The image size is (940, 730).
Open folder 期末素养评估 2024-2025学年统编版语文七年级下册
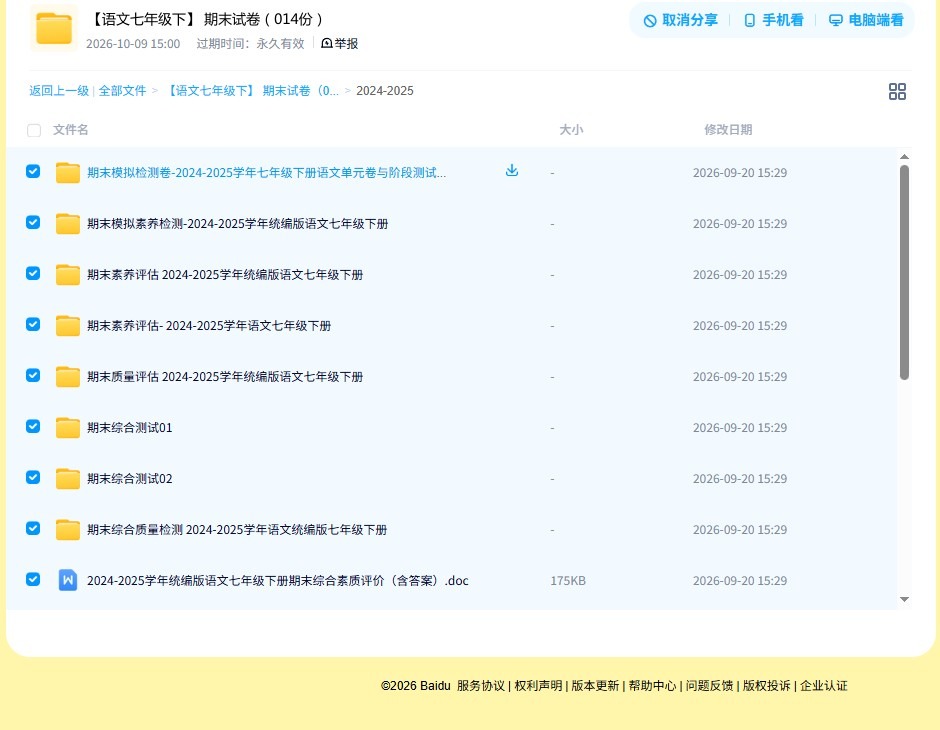tap(225, 274)
